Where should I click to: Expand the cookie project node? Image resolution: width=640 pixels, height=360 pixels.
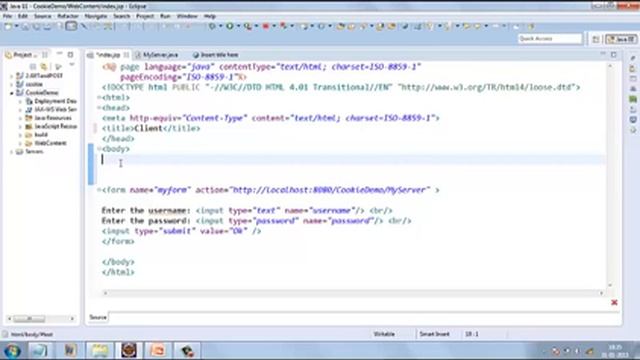click(x=11, y=84)
